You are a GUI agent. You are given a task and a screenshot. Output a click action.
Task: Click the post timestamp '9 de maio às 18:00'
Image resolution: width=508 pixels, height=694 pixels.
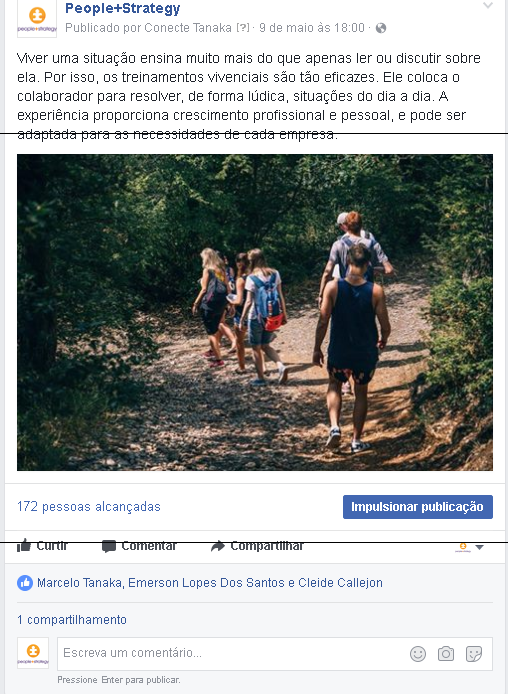(312, 28)
